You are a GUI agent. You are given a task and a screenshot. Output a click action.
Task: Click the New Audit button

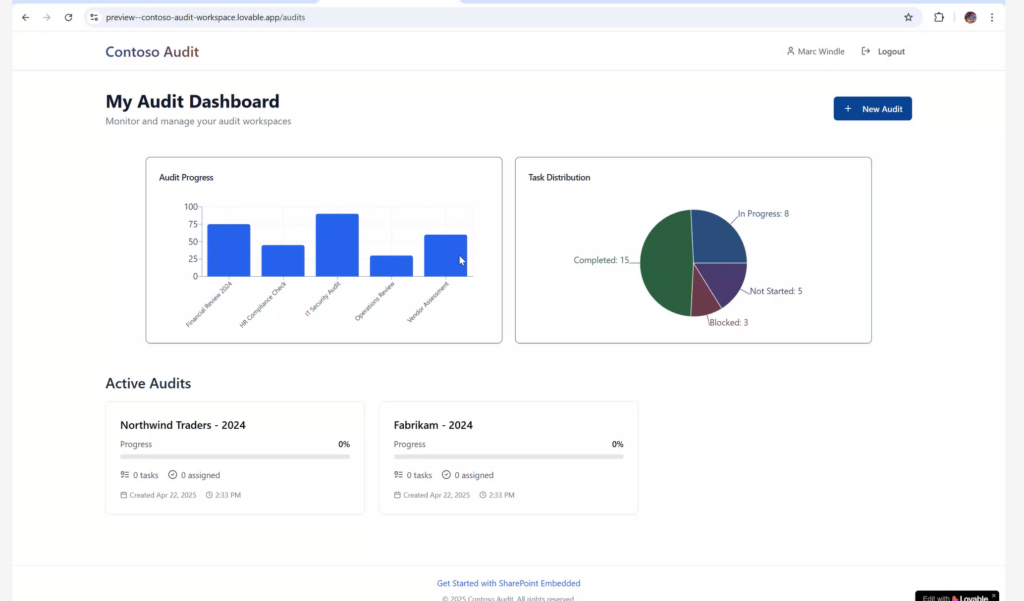pos(872,108)
